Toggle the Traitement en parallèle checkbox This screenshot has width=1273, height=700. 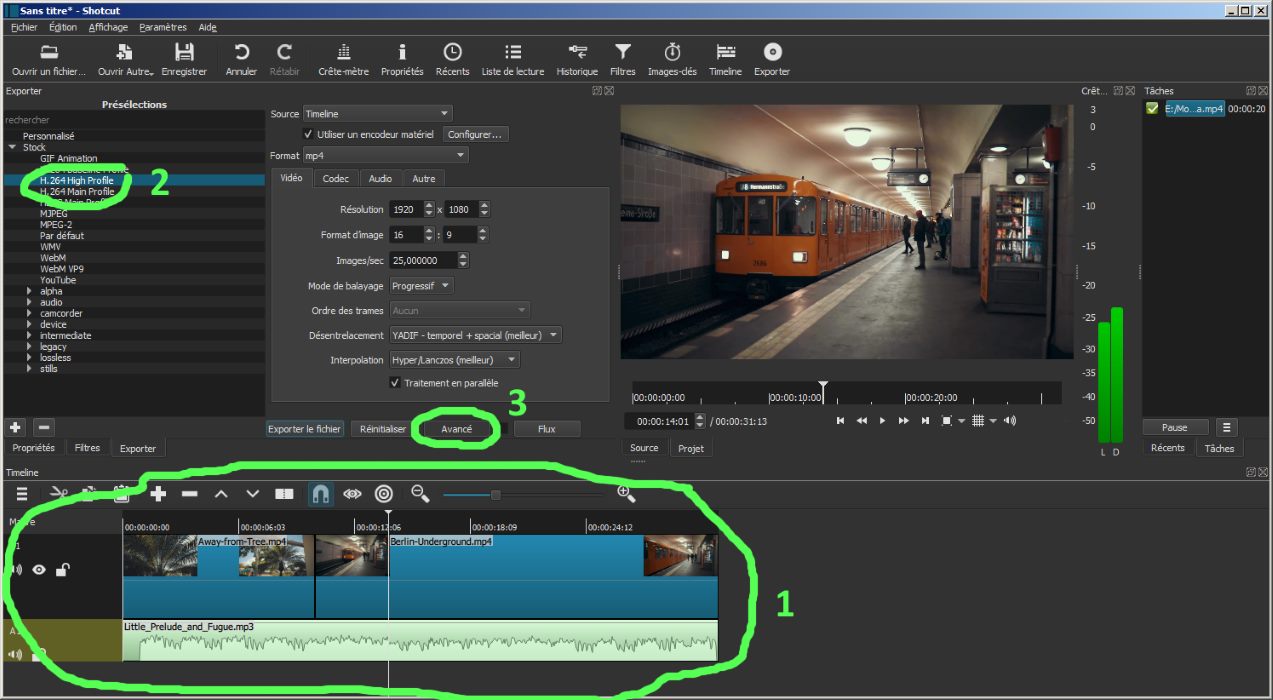[x=395, y=383]
